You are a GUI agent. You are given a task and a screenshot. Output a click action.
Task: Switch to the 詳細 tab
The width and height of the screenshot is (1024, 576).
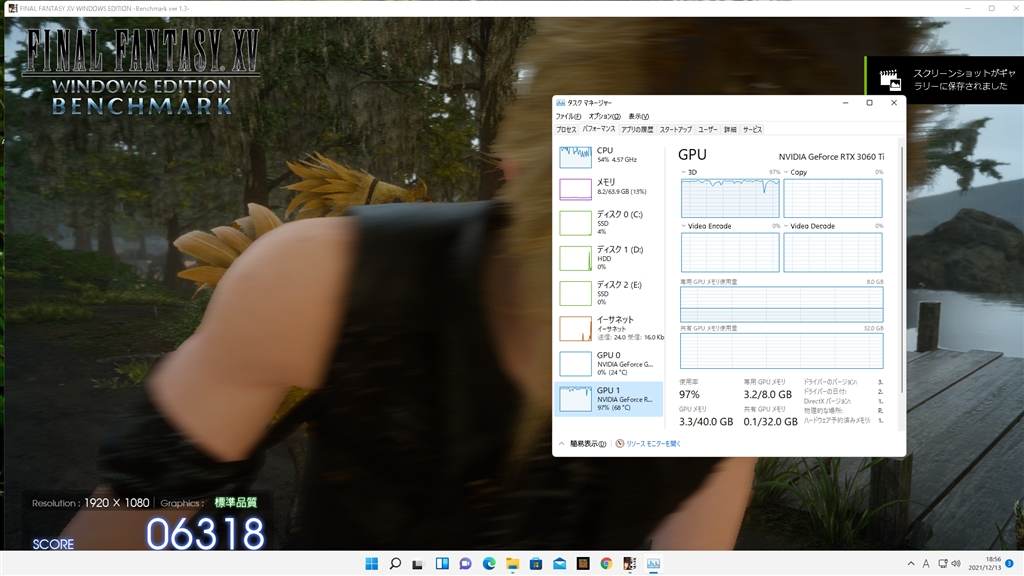click(730, 129)
